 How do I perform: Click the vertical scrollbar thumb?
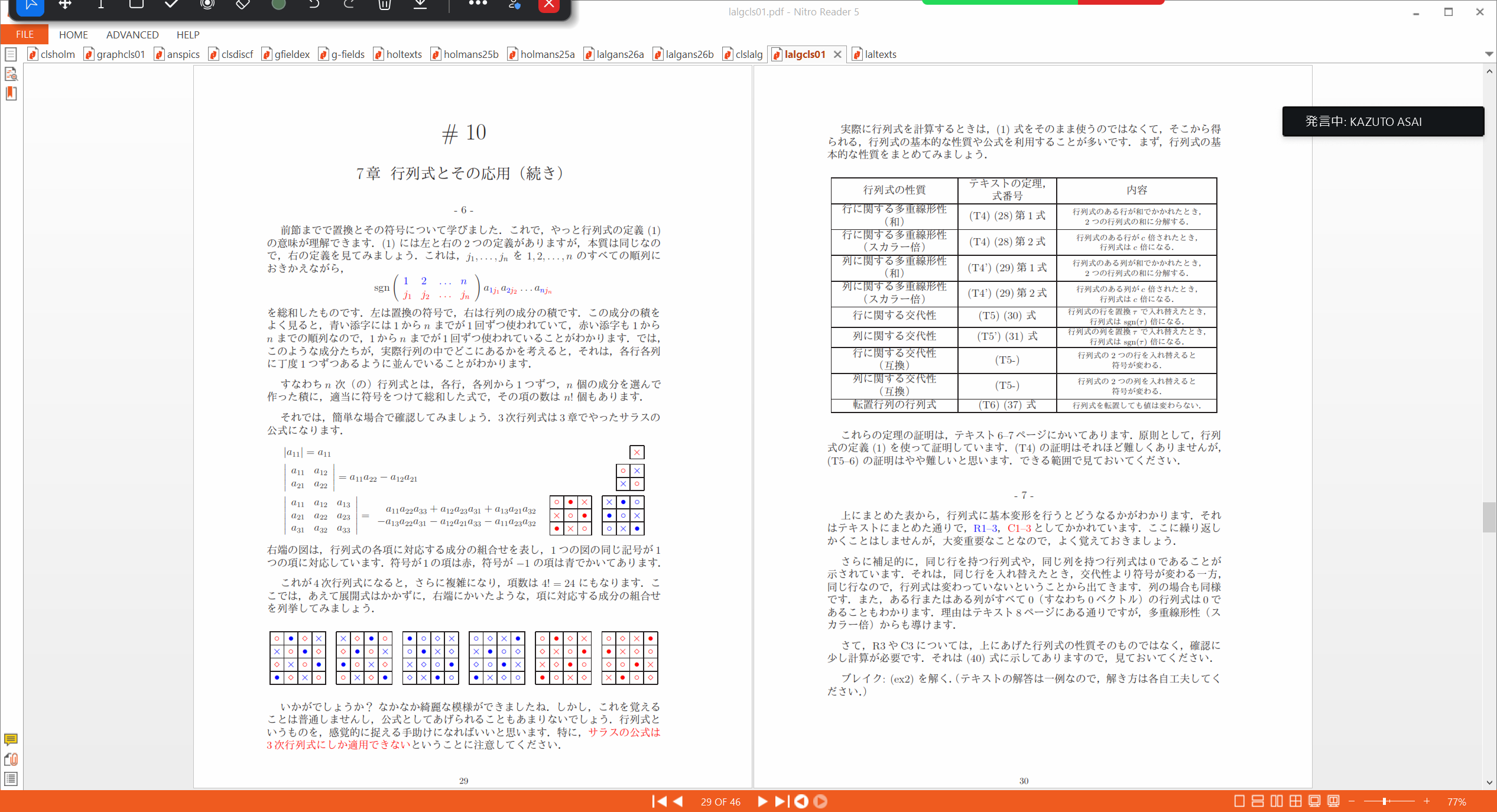[x=1489, y=517]
